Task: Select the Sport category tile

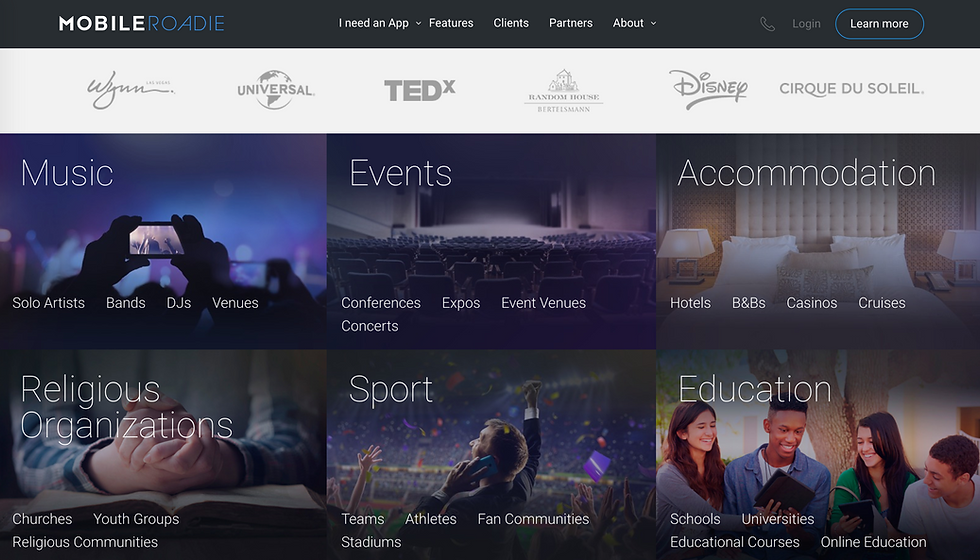Action: pyautogui.click(x=491, y=454)
